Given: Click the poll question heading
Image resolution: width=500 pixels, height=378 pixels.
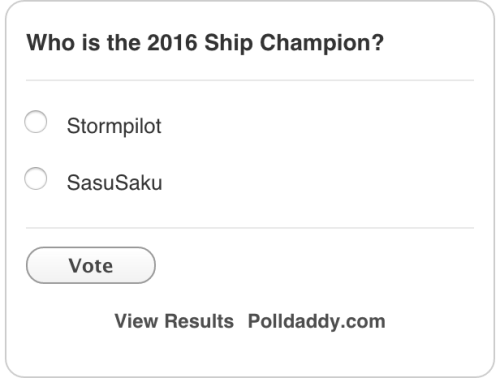Looking at the screenshot, I should click(205, 43).
